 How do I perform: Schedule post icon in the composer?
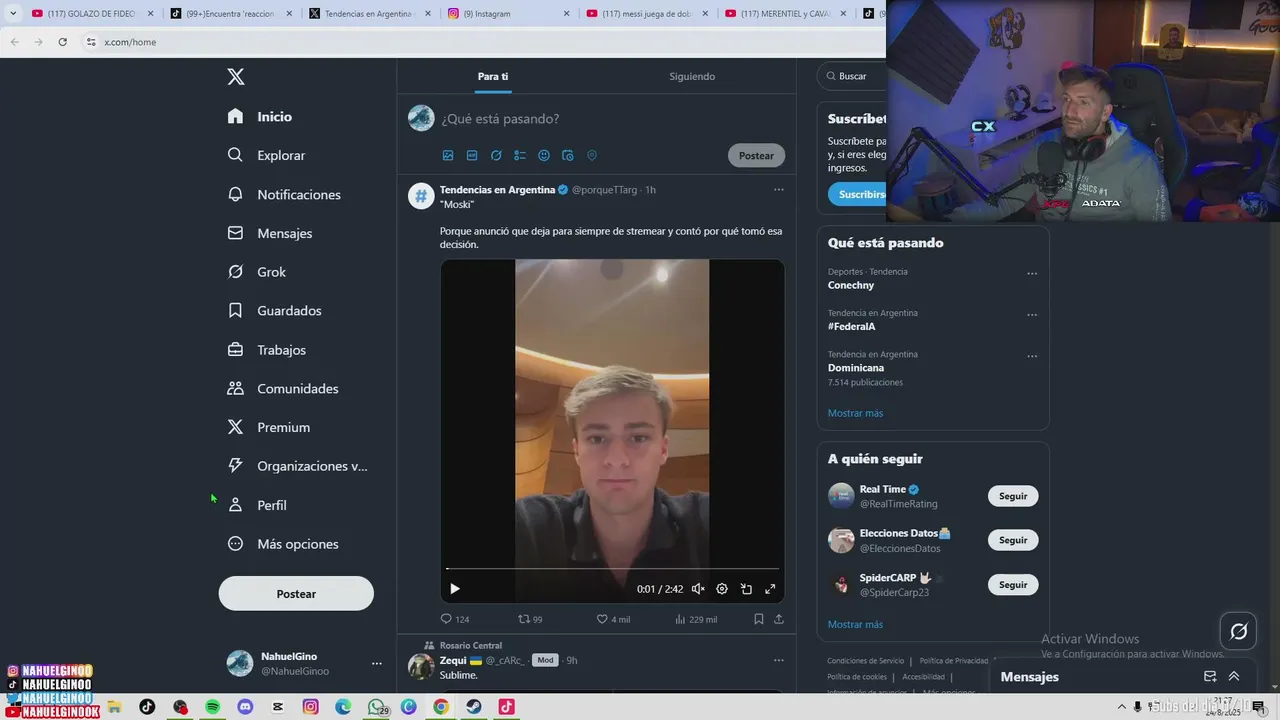click(x=568, y=156)
